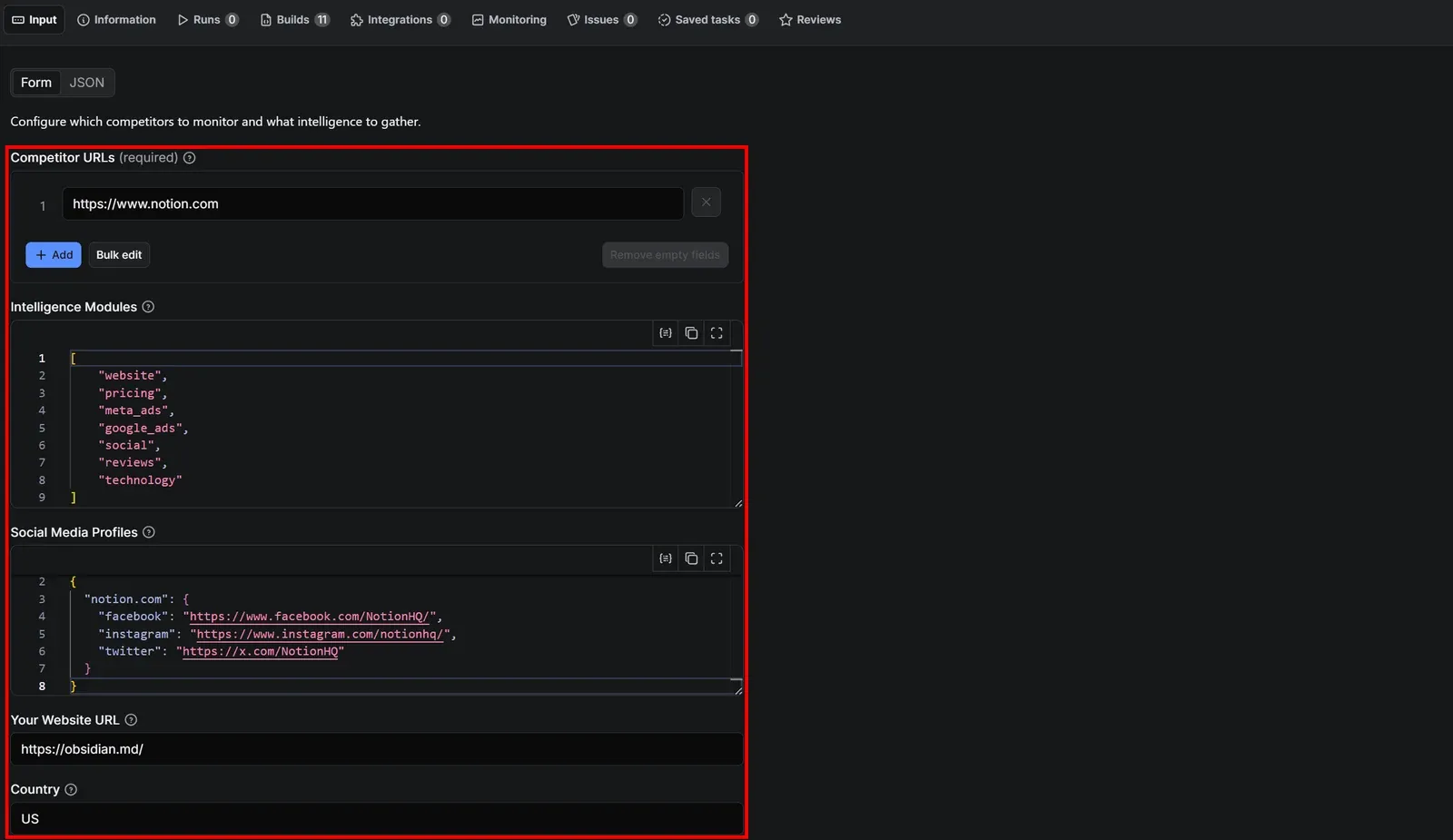The width and height of the screenshot is (1453, 840).
Task: Switch to JSON input mode
Action: [87, 83]
